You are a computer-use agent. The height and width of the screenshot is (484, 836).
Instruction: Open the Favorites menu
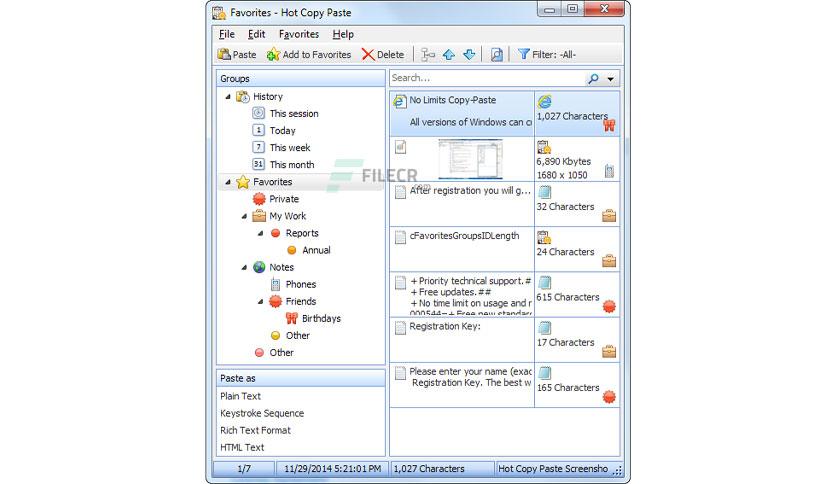[299, 34]
